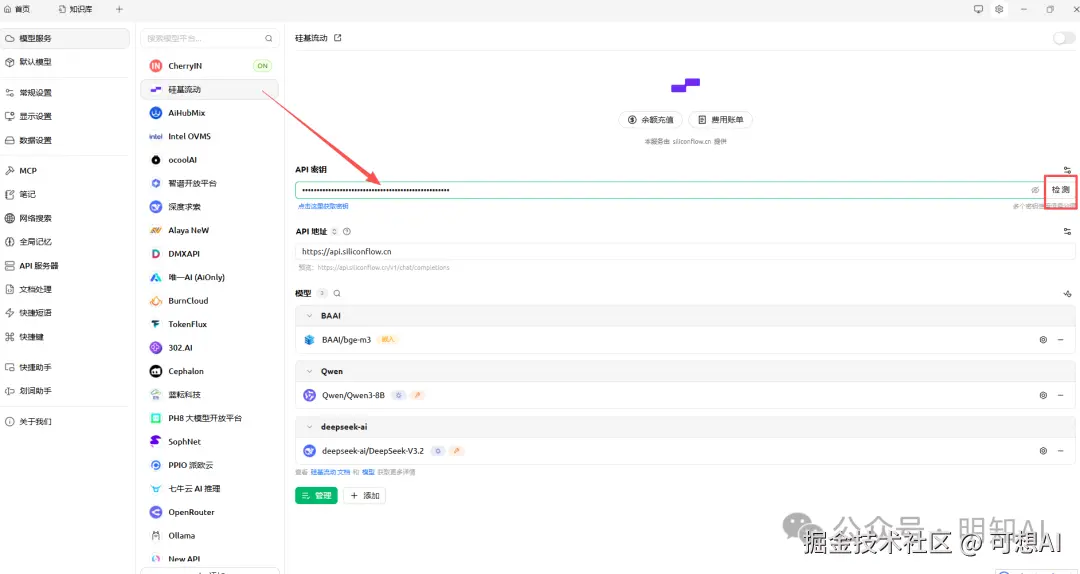Select the 唯一AI (AiOnly) provider
Screen dimensions: 1080x574
(x=209, y=277)
